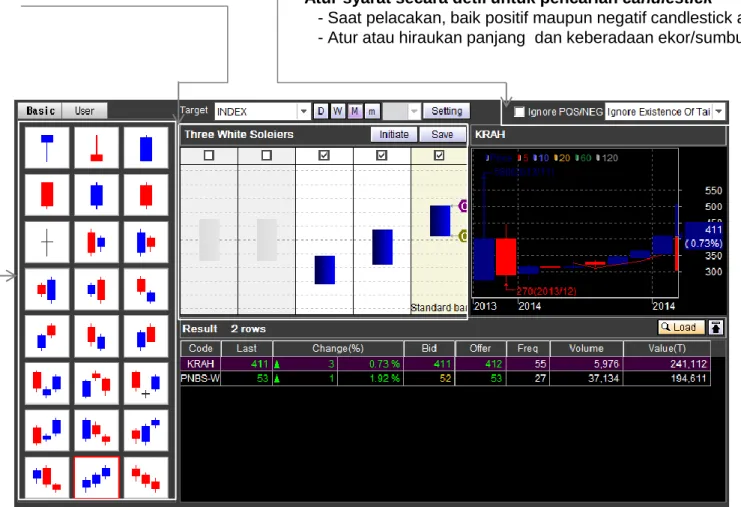Screen dimensions: 741x507
Task: Grab the purple handle on the Standard bar candle
Action: coord(464,206)
